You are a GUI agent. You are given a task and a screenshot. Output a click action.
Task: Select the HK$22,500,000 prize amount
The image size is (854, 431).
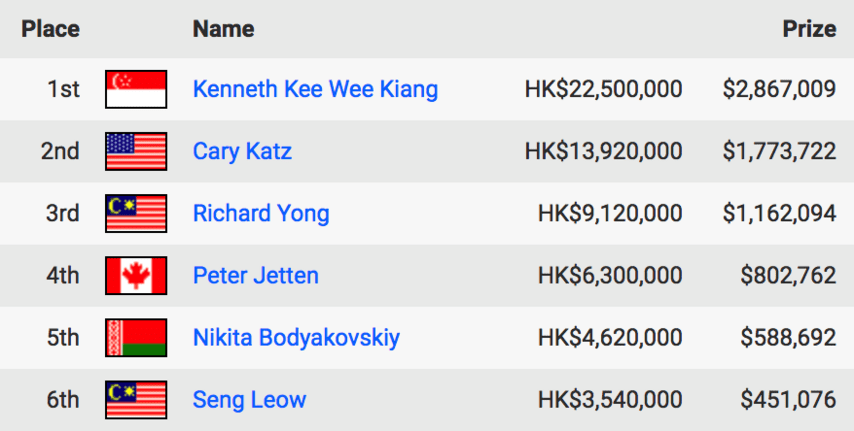click(x=603, y=89)
